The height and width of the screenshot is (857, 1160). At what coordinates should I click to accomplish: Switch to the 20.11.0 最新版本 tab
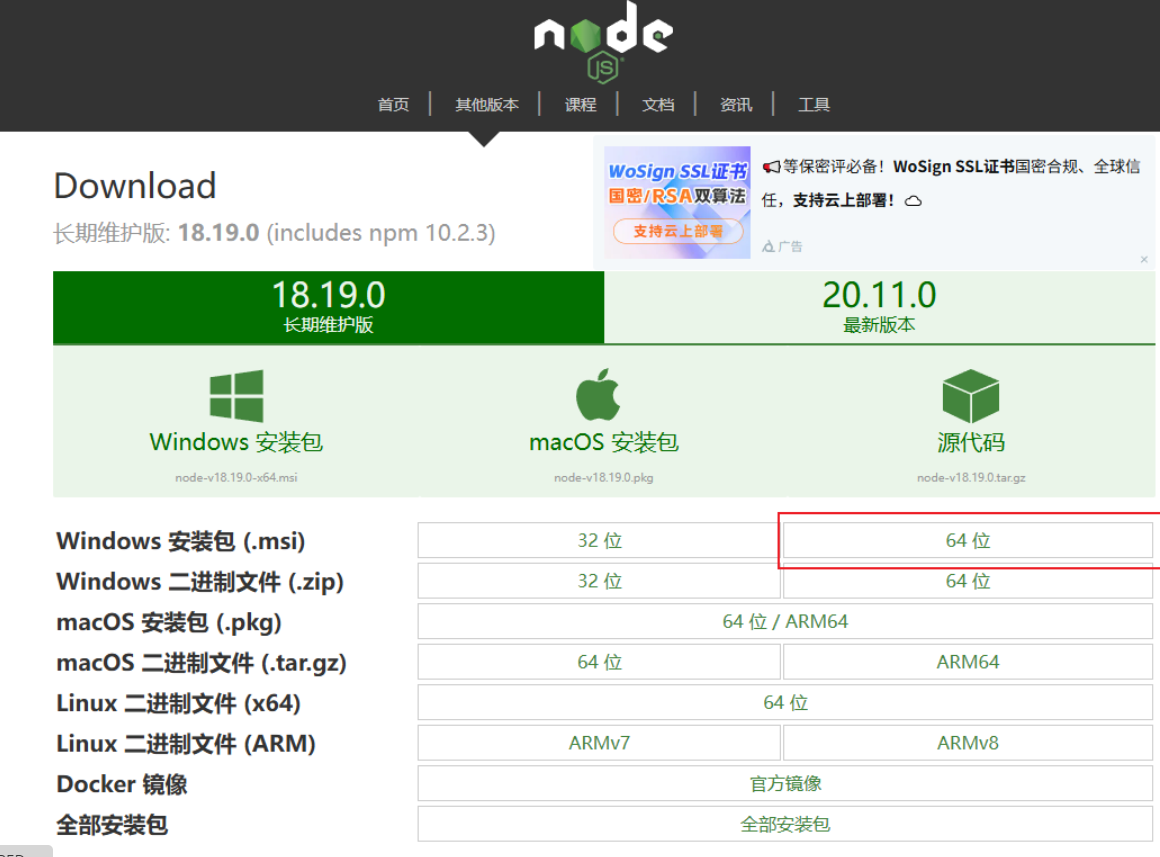pos(879,306)
